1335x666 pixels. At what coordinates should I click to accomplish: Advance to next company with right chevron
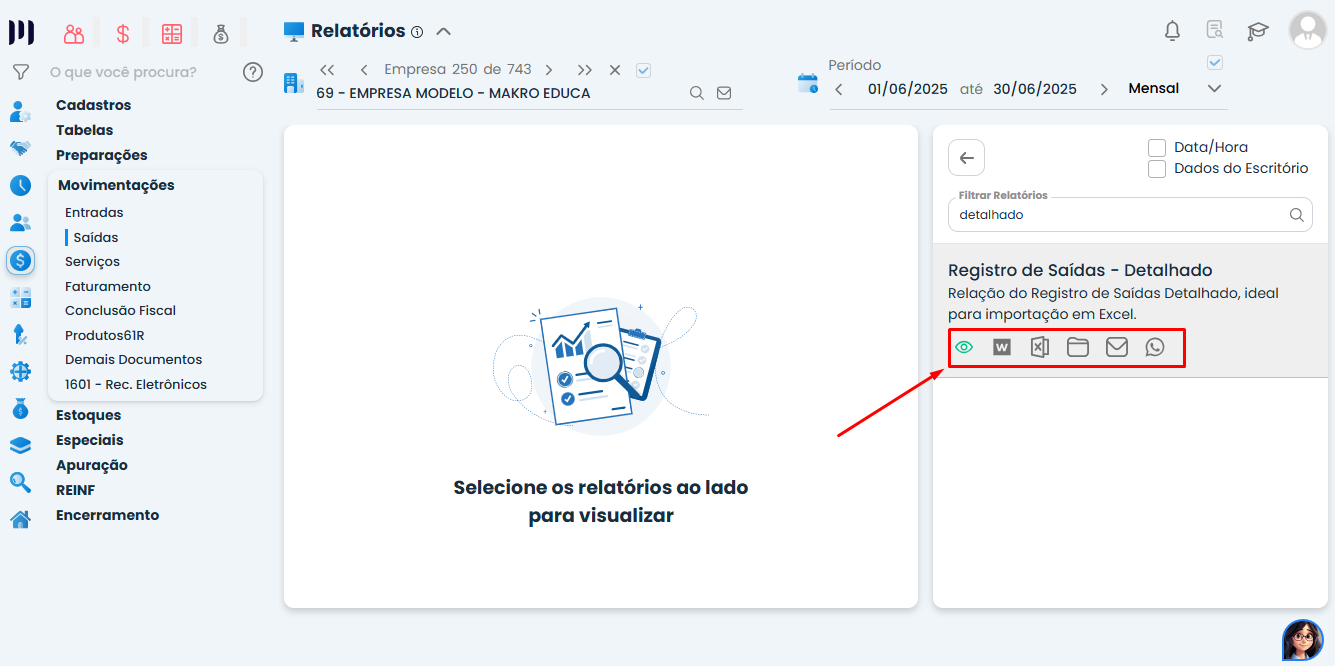(x=548, y=70)
